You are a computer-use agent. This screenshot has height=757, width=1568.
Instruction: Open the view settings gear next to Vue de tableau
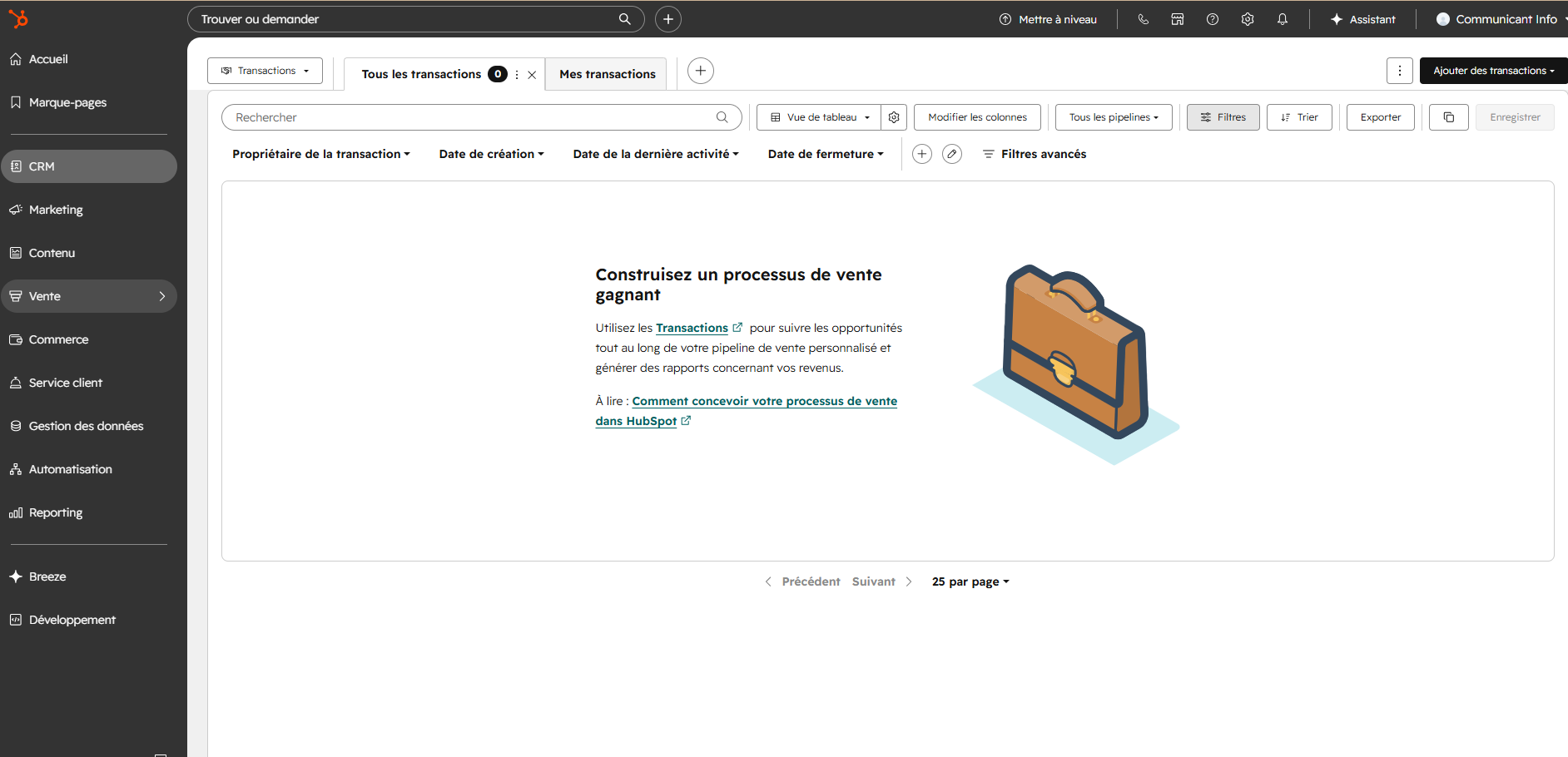tap(894, 117)
